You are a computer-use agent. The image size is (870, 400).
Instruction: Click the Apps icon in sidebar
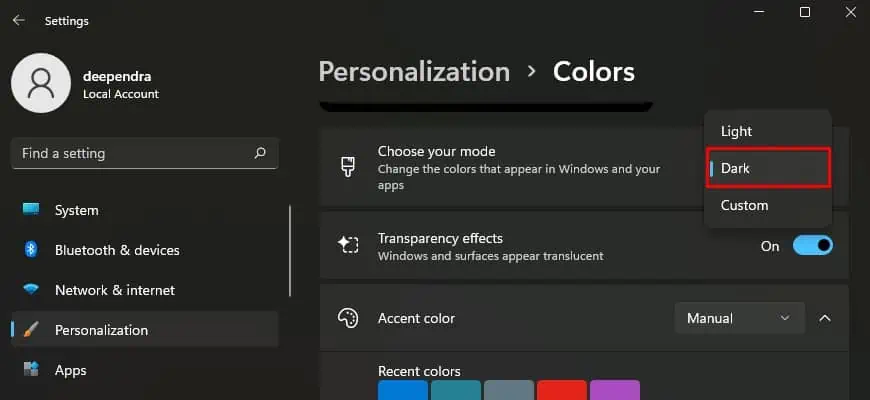point(31,369)
